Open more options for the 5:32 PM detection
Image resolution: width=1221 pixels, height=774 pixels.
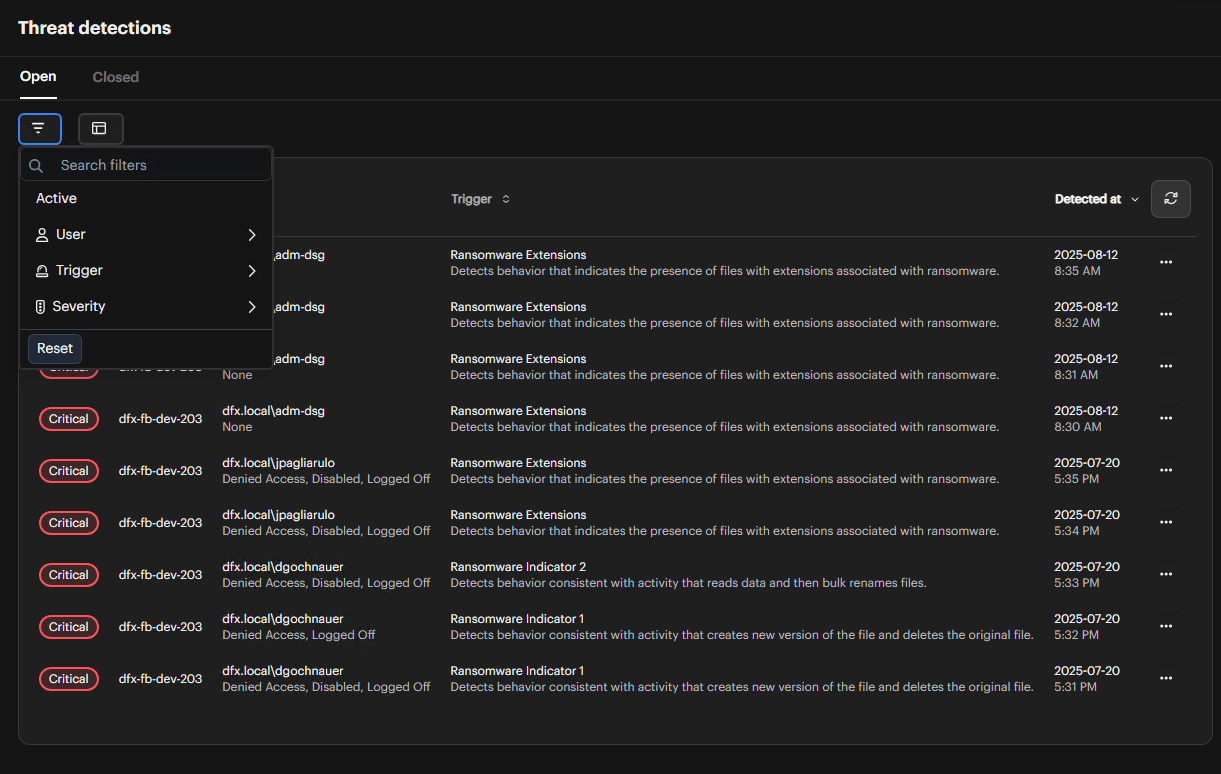[x=1166, y=627]
